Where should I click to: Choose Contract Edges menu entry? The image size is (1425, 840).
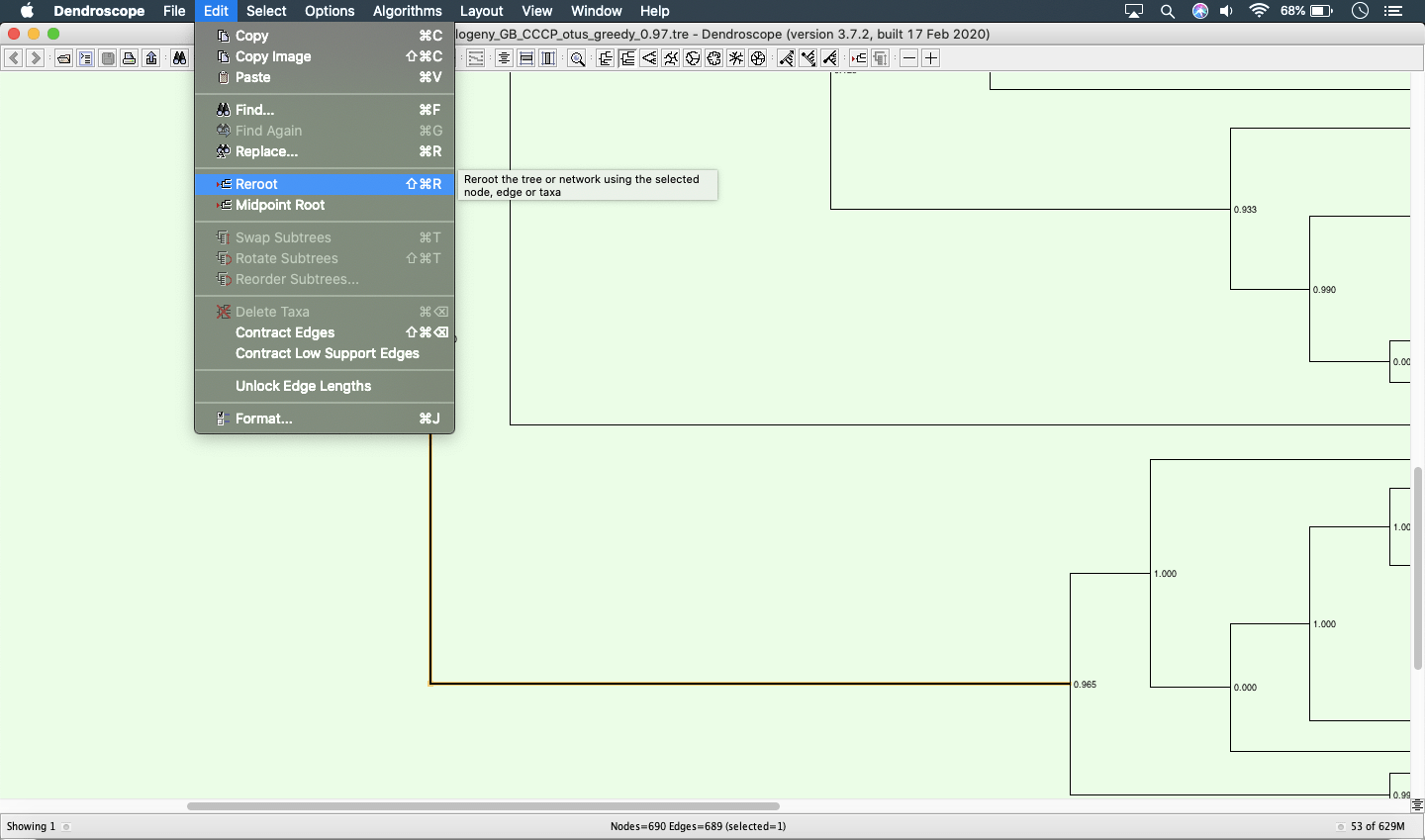coord(325,332)
